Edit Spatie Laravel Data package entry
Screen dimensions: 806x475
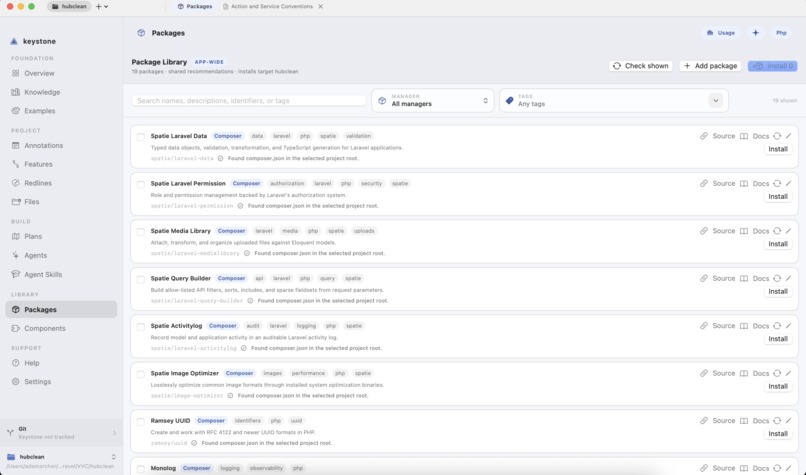[x=789, y=136]
